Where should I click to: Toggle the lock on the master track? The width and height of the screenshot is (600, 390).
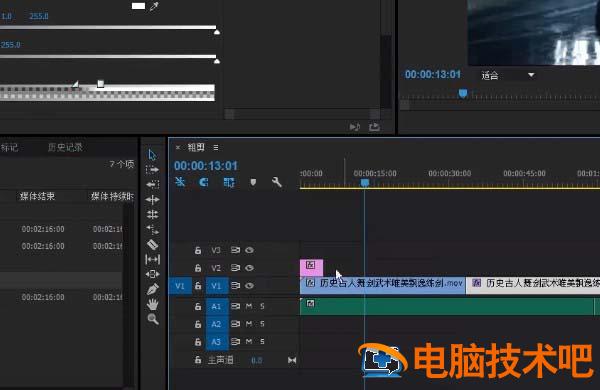coord(198,360)
